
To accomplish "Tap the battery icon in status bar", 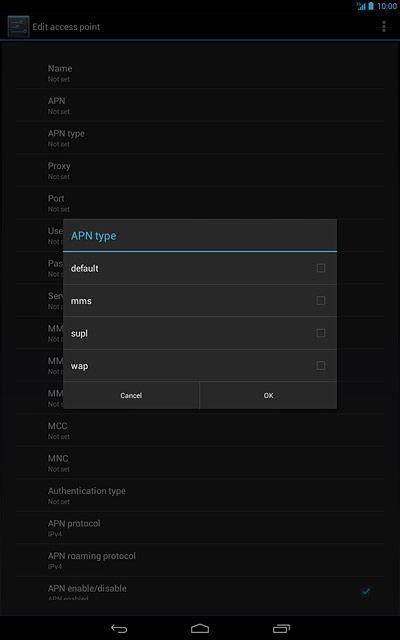I will [x=371, y=6].
